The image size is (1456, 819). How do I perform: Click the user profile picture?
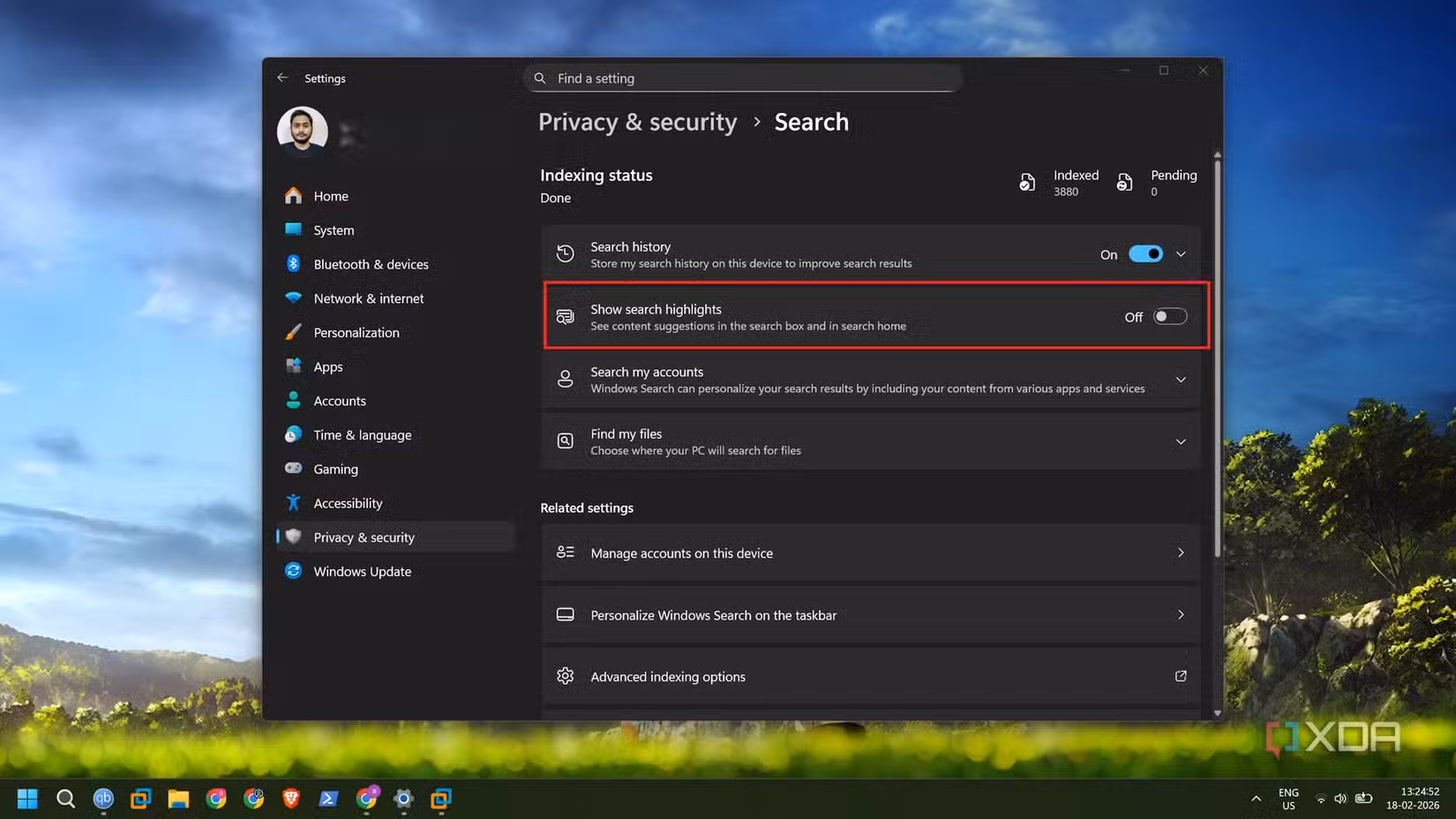[303, 131]
